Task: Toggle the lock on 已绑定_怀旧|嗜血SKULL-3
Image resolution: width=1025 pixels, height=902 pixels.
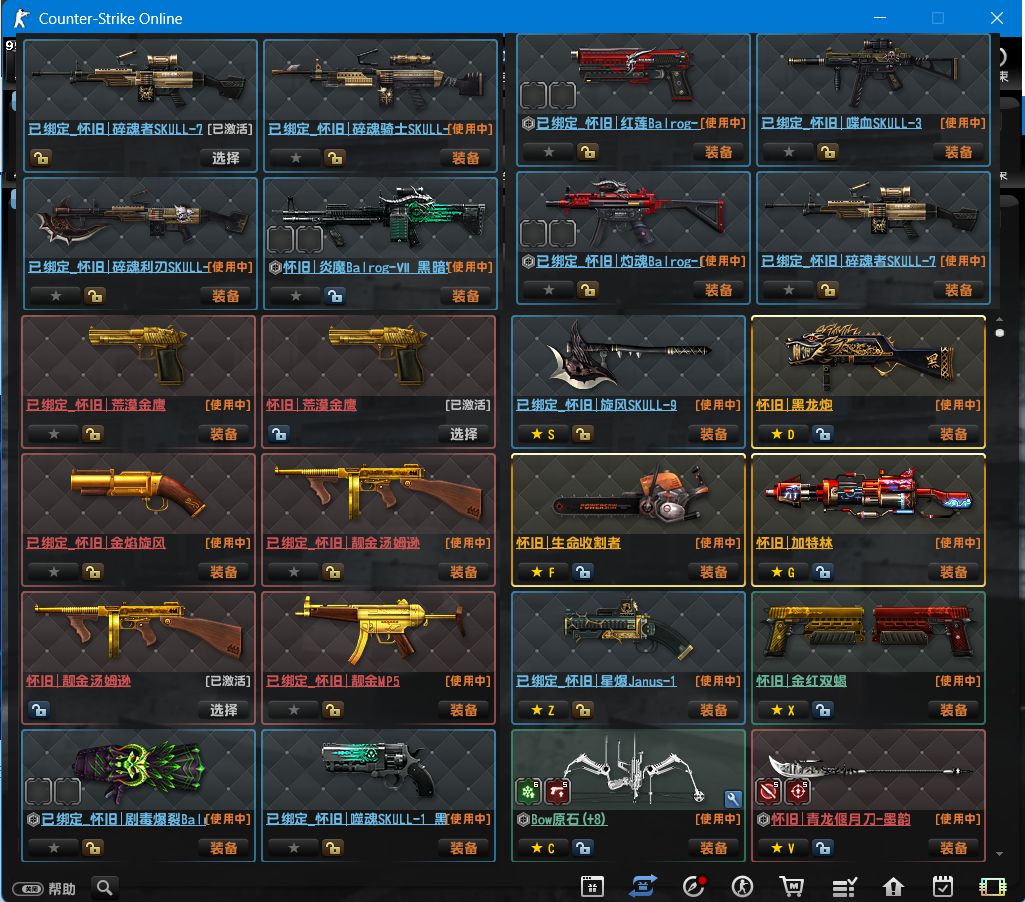Action: (828, 152)
